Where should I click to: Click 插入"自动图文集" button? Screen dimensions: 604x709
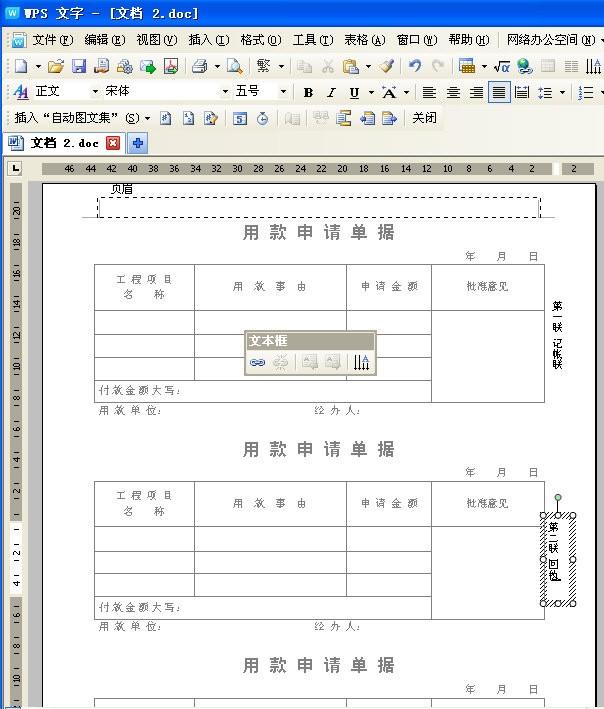(x=82, y=118)
